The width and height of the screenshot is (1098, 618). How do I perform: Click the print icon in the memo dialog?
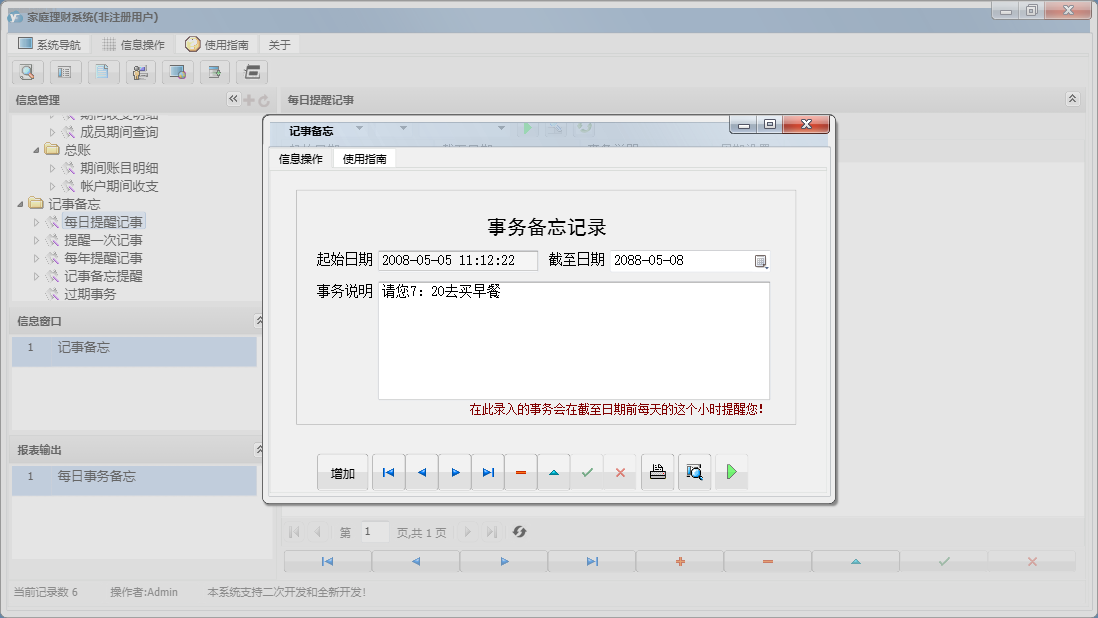pos(657,471)
